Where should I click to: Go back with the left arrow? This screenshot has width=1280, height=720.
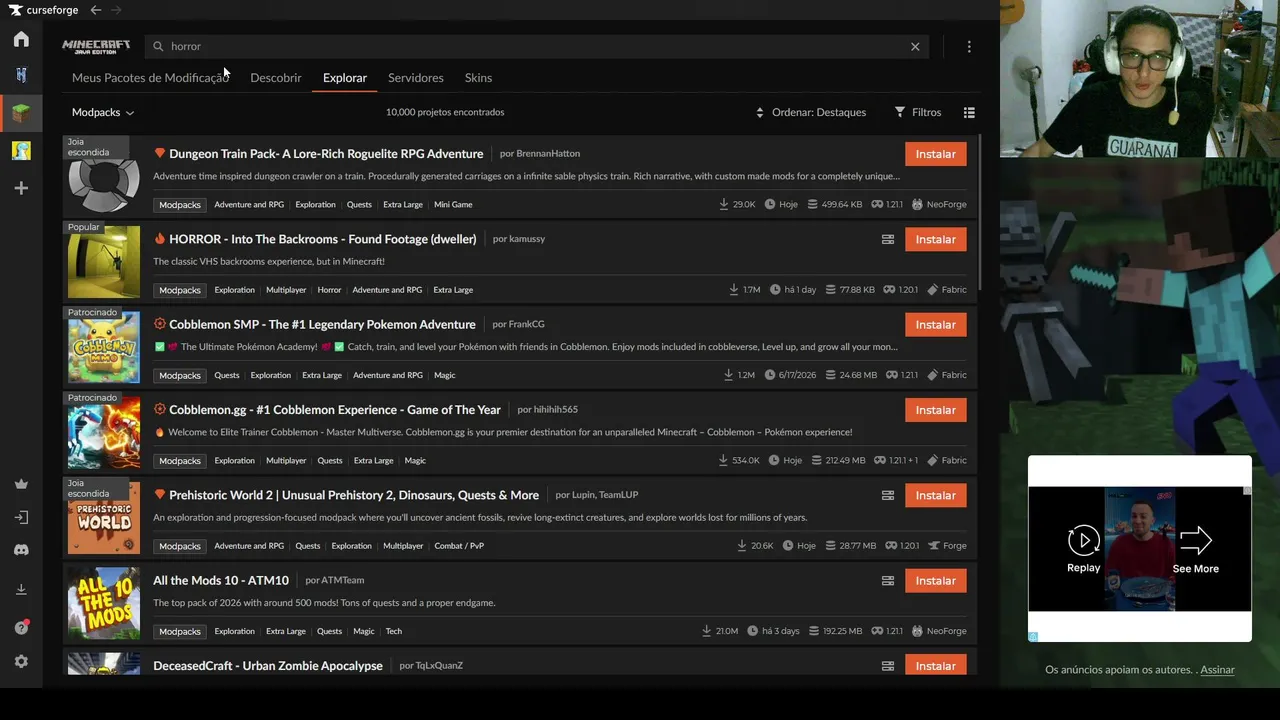(x=95, y=10)
